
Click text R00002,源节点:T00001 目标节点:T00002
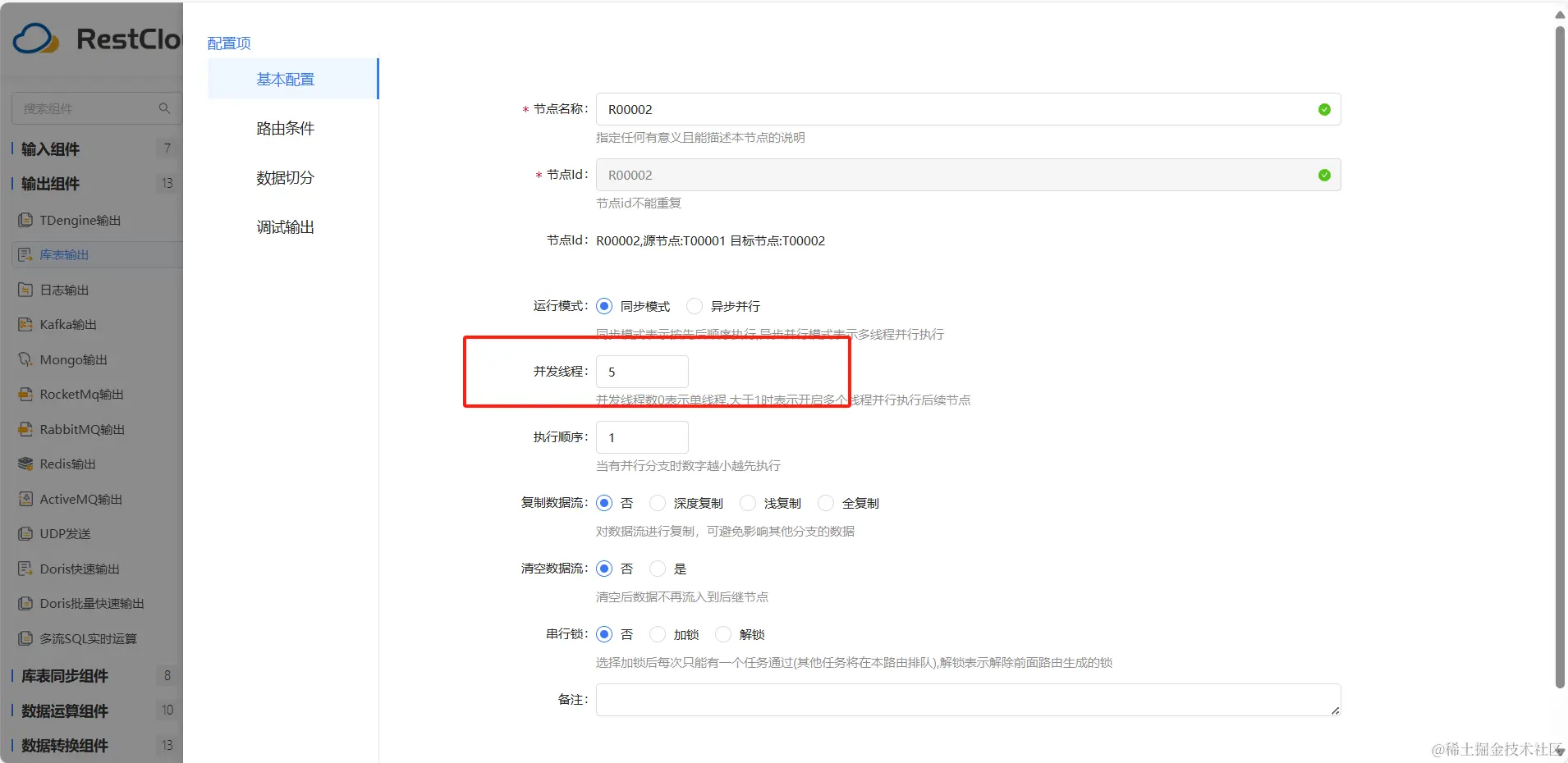(x=710, y=240)
